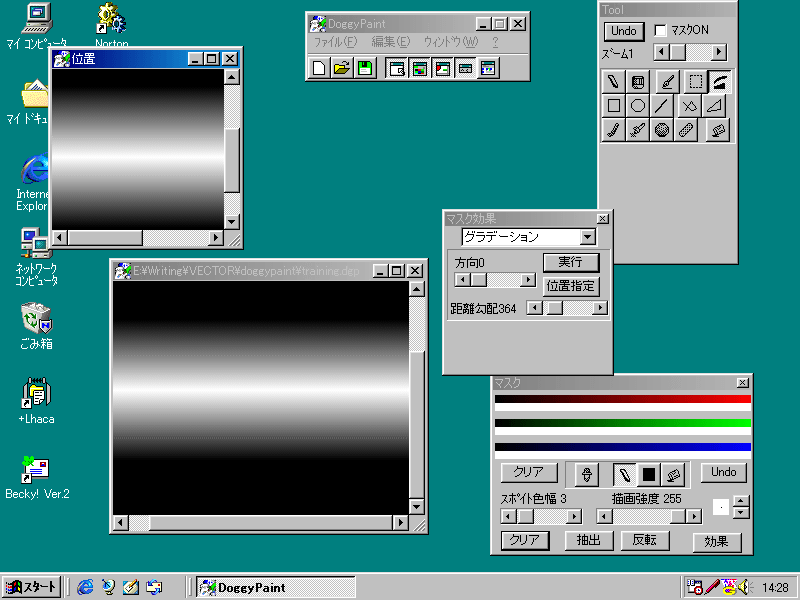Click right arrow of the zoom scrollbar

pyautogui.click(x=719, y=52)
